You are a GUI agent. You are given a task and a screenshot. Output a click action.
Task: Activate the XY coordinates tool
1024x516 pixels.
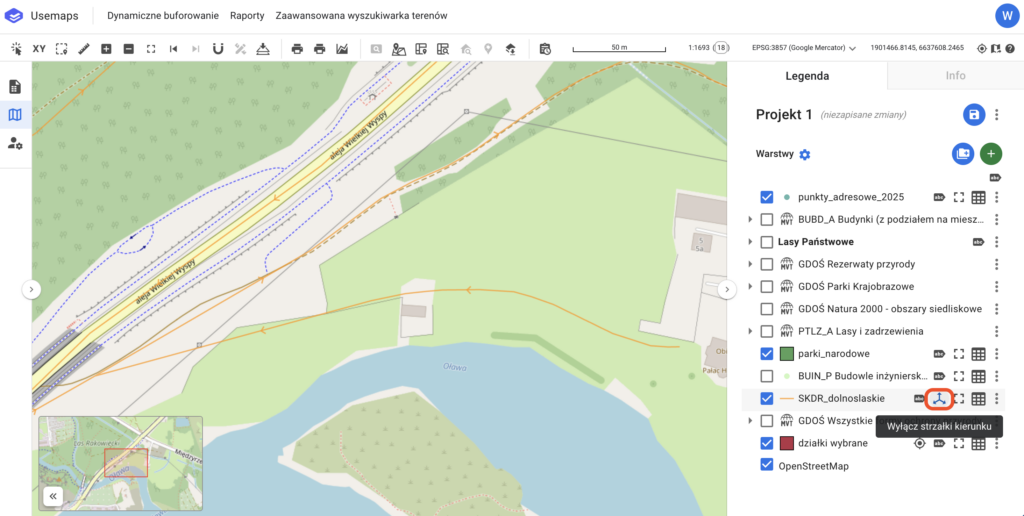tap(39, 48)
